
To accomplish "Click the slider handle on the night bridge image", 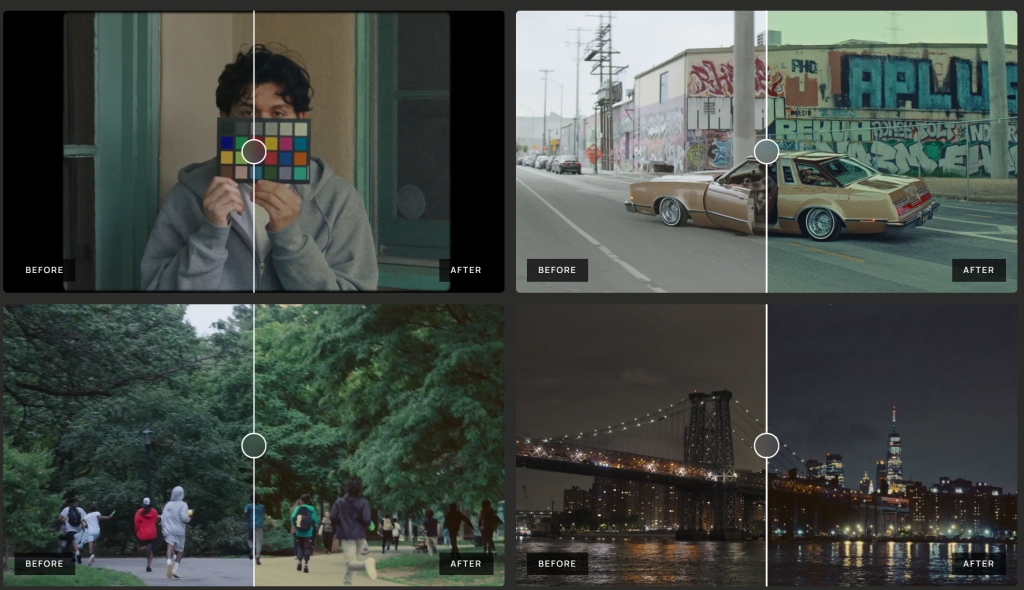I will click(766, 445).
